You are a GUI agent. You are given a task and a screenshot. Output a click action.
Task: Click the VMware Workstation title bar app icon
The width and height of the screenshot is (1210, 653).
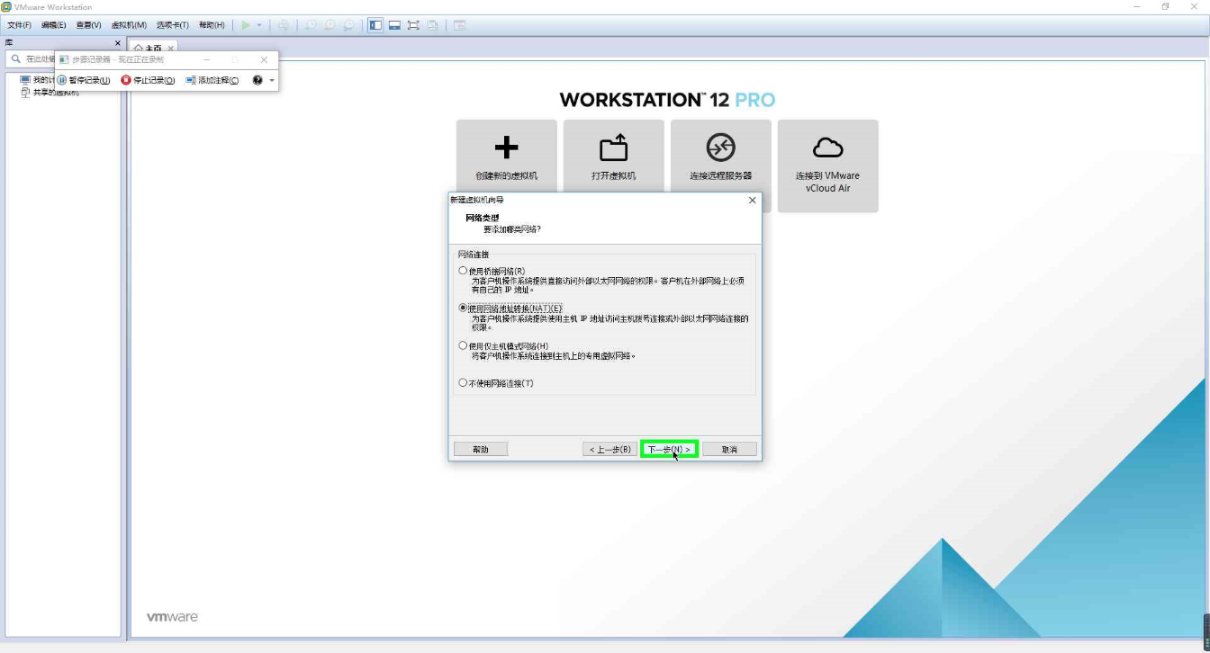[7, 7]
